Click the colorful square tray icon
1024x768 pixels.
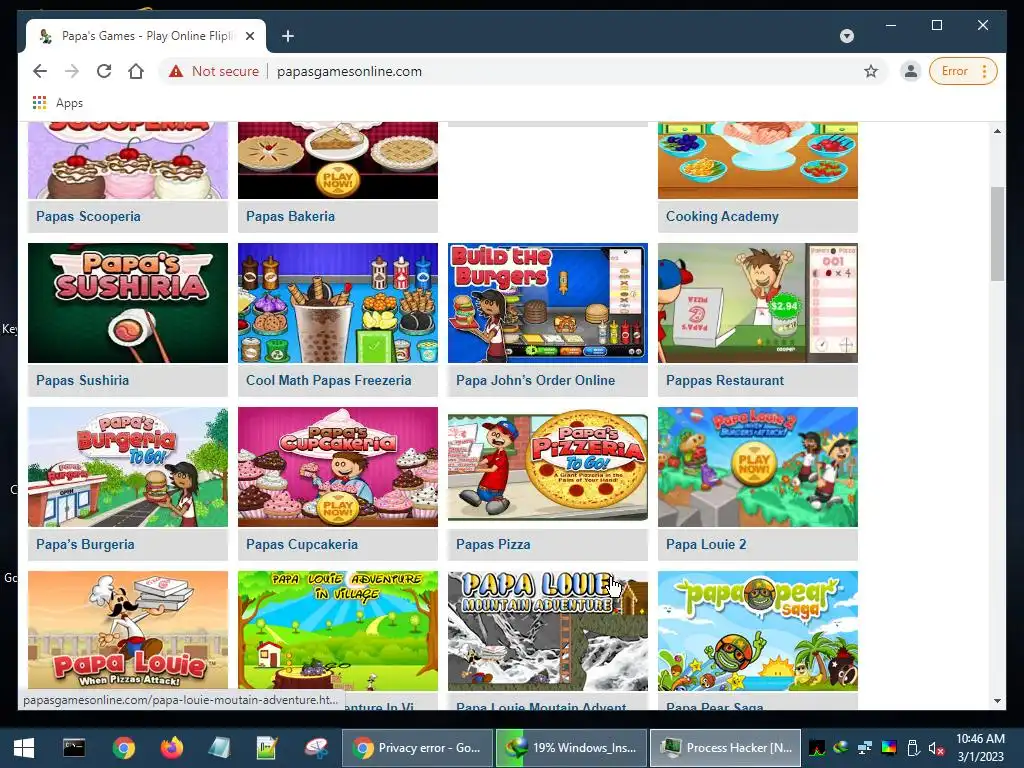889,748
